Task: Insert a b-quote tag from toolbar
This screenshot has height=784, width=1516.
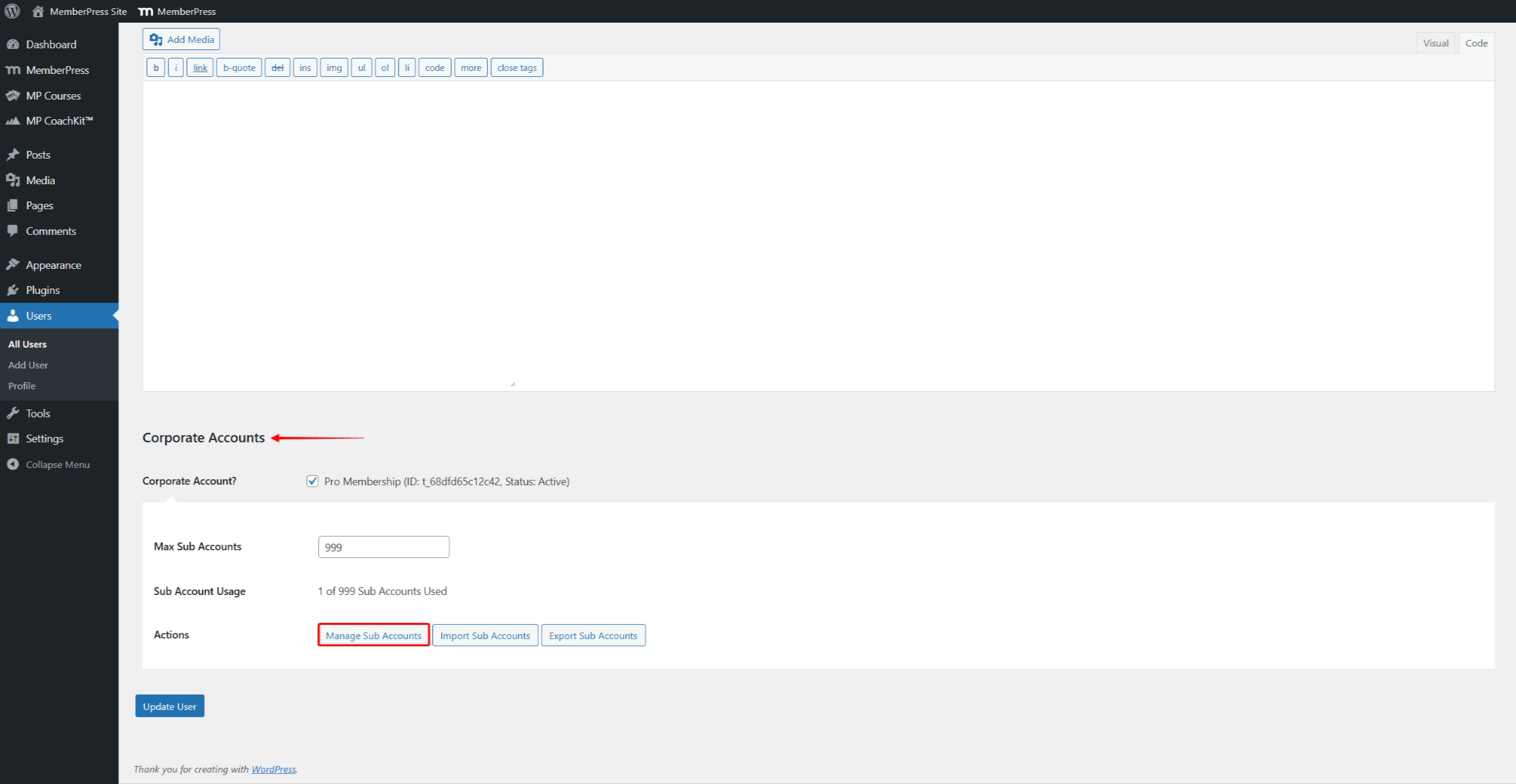Action: tap(239, 68)
